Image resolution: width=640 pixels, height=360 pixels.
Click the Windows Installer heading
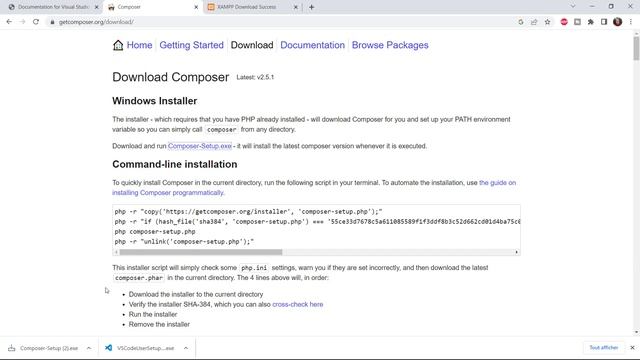coord(155,101)
